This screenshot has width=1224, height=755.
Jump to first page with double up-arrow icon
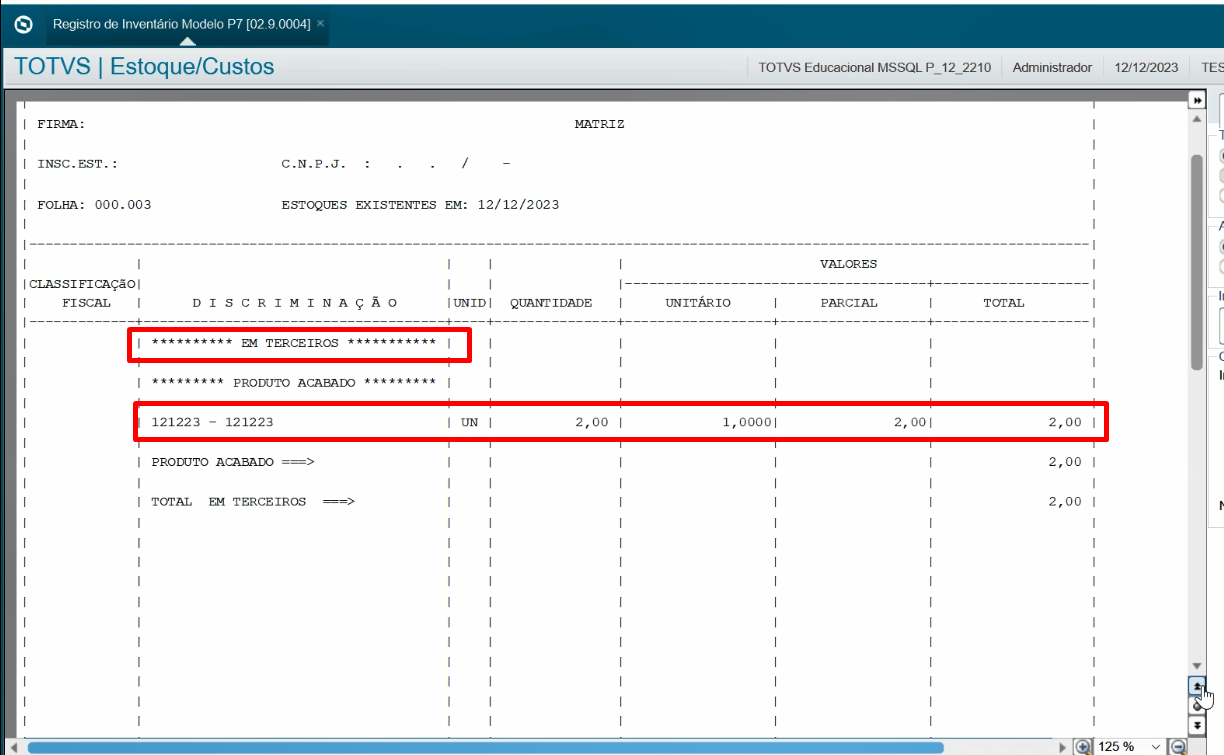pos(1197,687)
